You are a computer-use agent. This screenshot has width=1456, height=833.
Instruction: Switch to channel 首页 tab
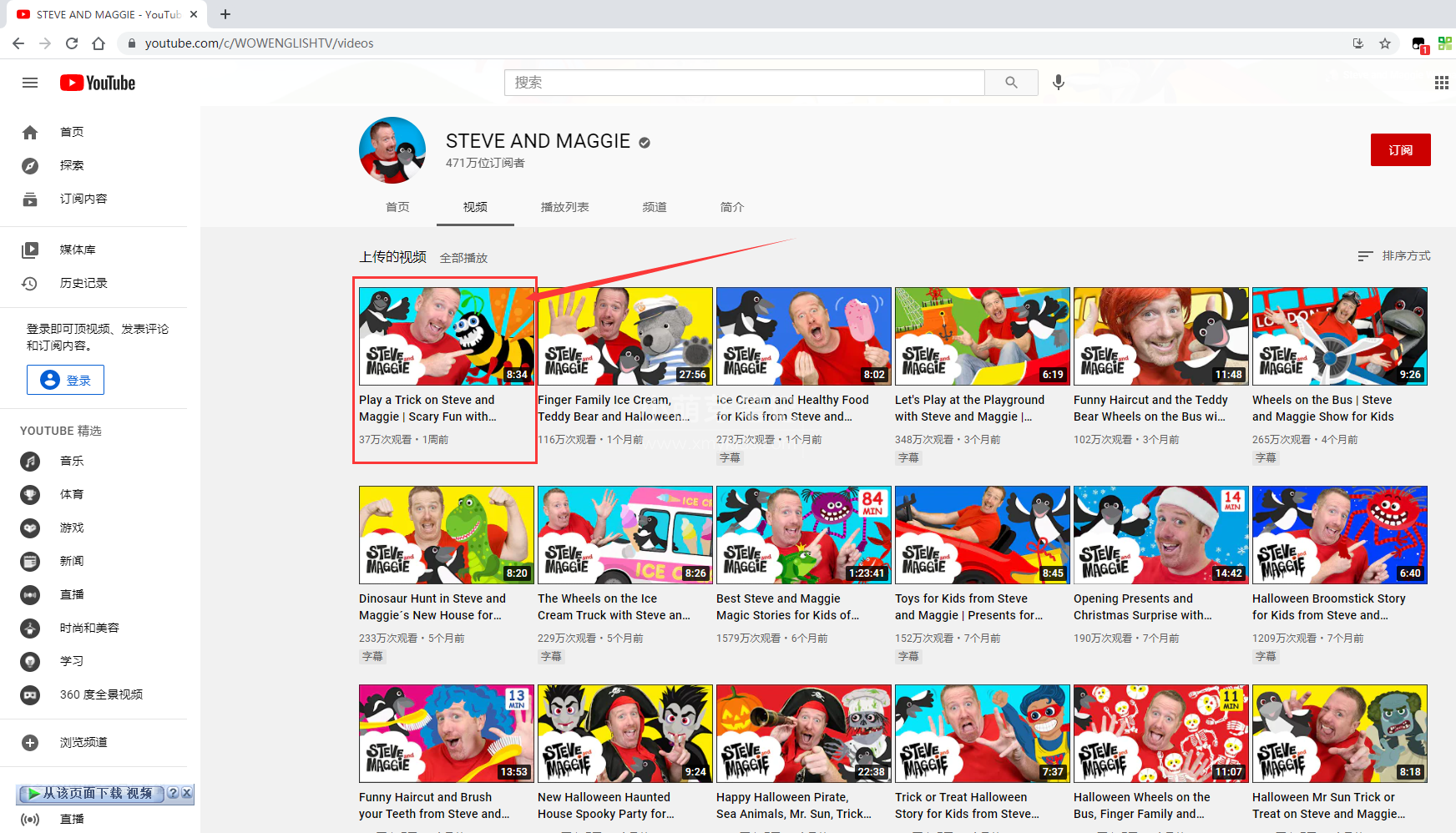click(397, 207)
